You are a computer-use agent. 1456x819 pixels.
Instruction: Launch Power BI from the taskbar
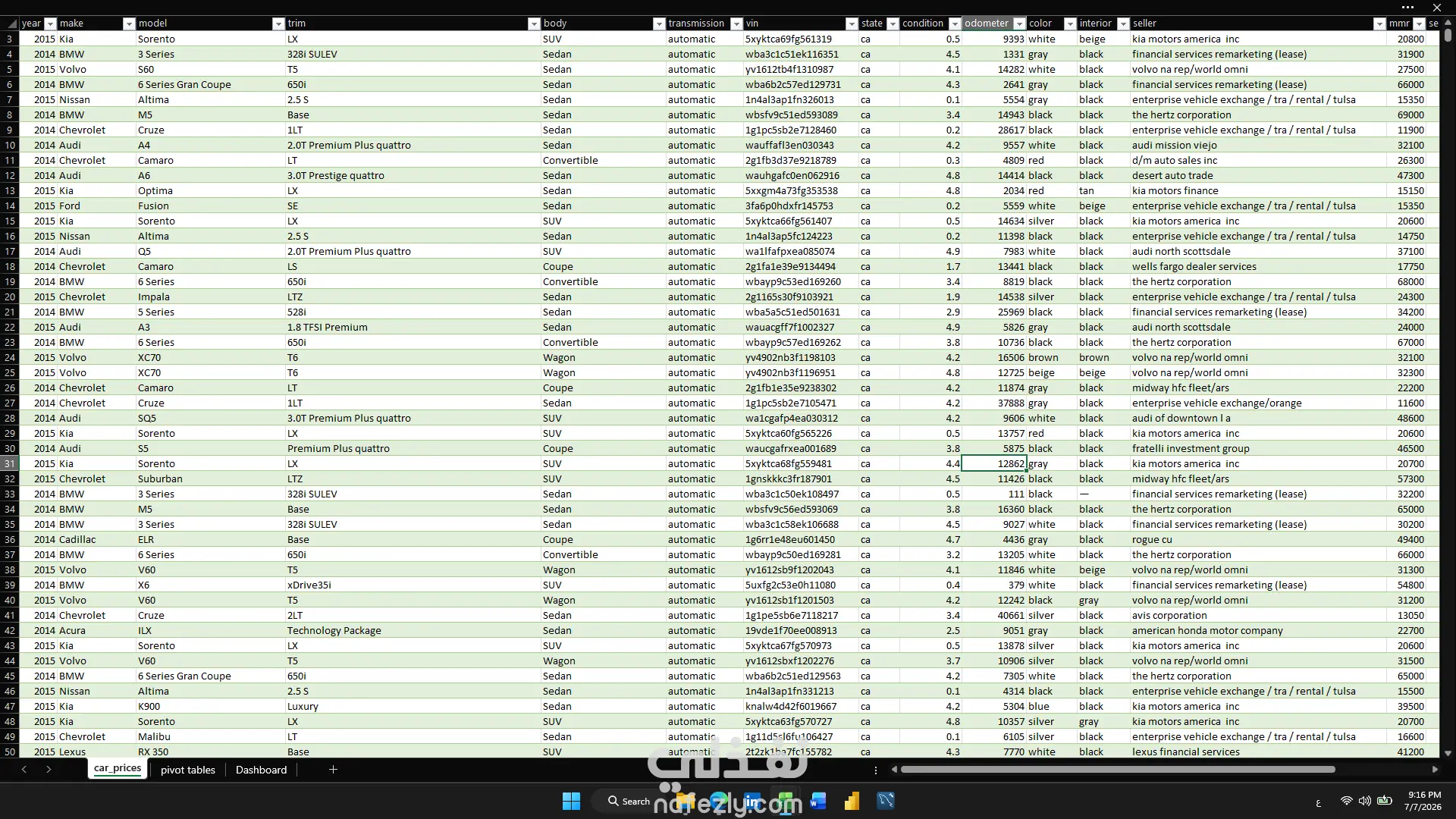[x=852, y=801]
